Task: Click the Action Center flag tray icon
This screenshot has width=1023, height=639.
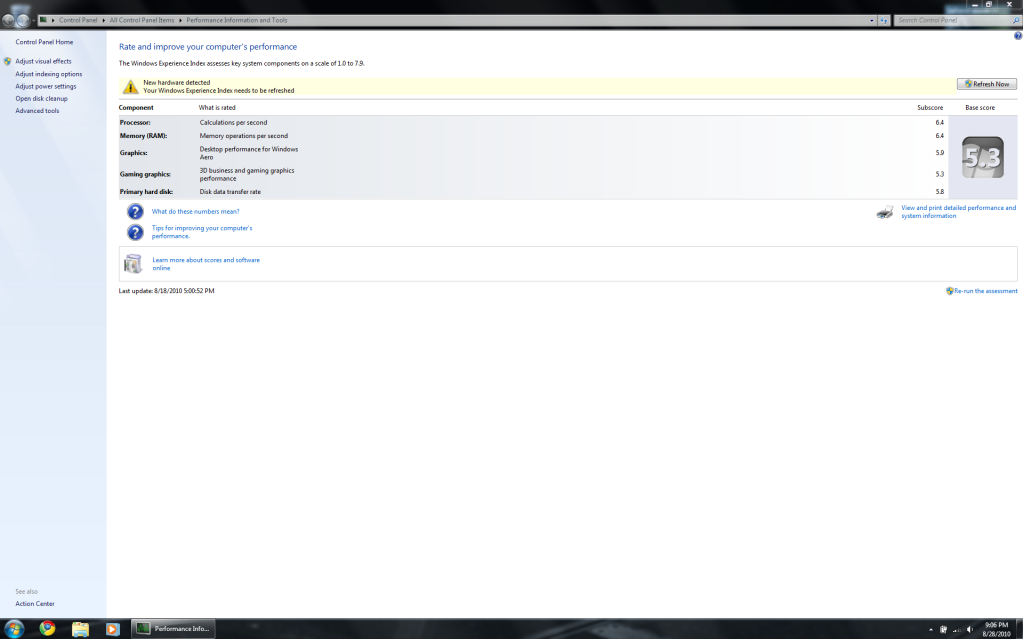Action: (943, 630)
